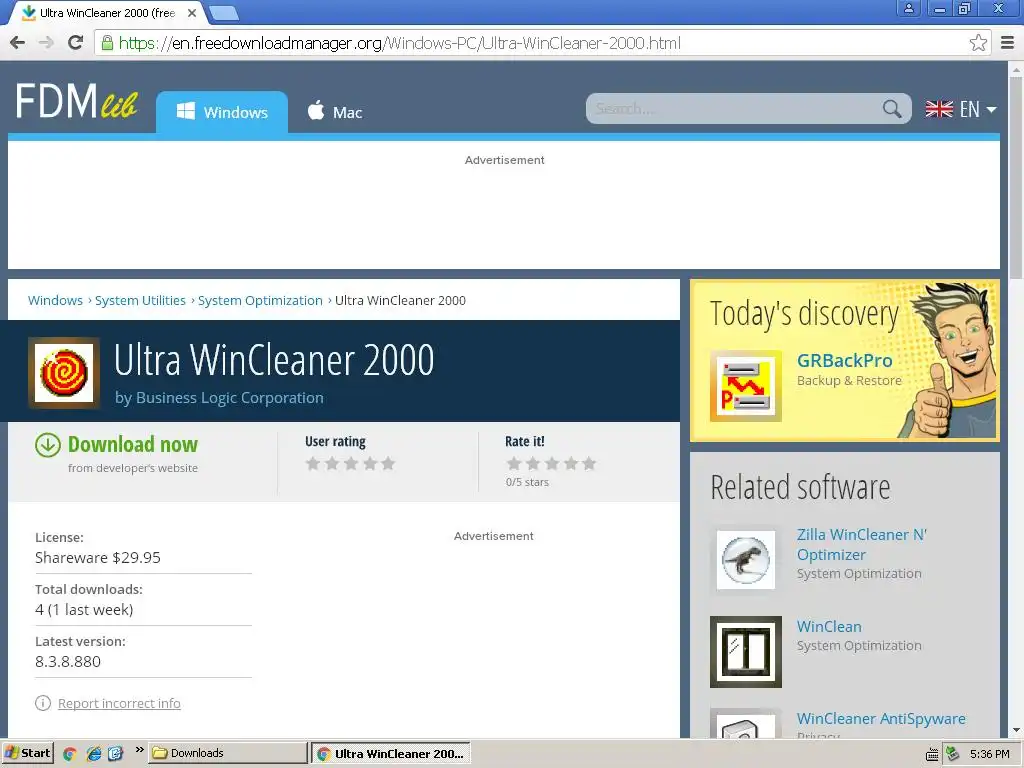
Task: Switch to the Windows tab
Action: [x=222, y=112]
